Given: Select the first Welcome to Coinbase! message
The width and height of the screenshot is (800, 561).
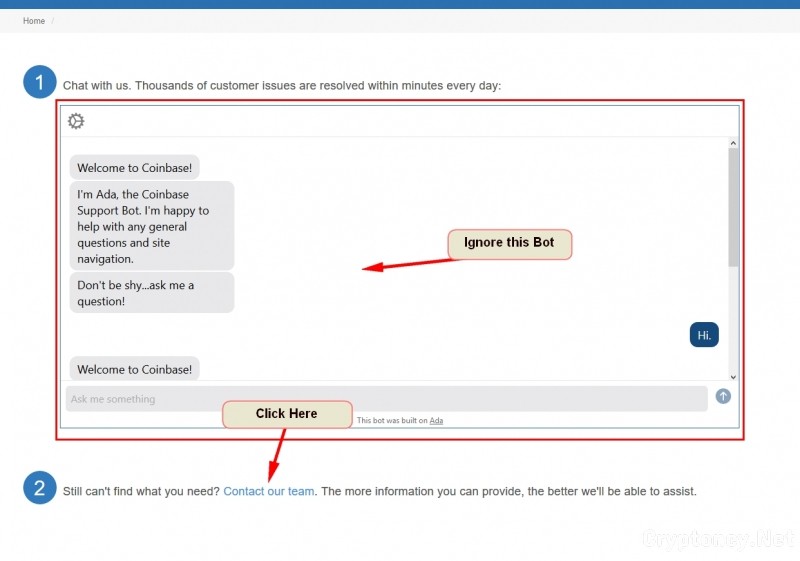Looking at the screenshot, I should click(134, 168).
